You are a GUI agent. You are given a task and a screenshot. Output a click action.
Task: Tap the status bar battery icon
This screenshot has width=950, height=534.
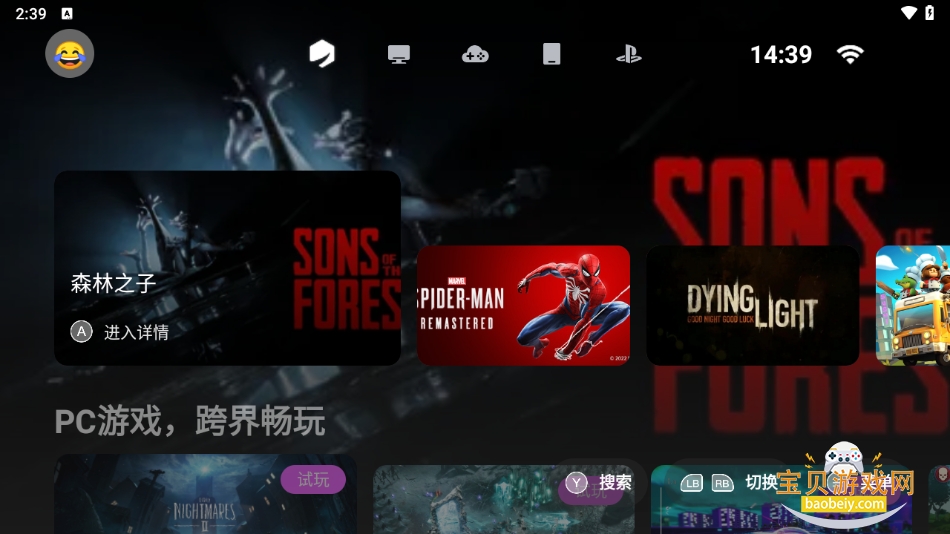coord(929,13)
